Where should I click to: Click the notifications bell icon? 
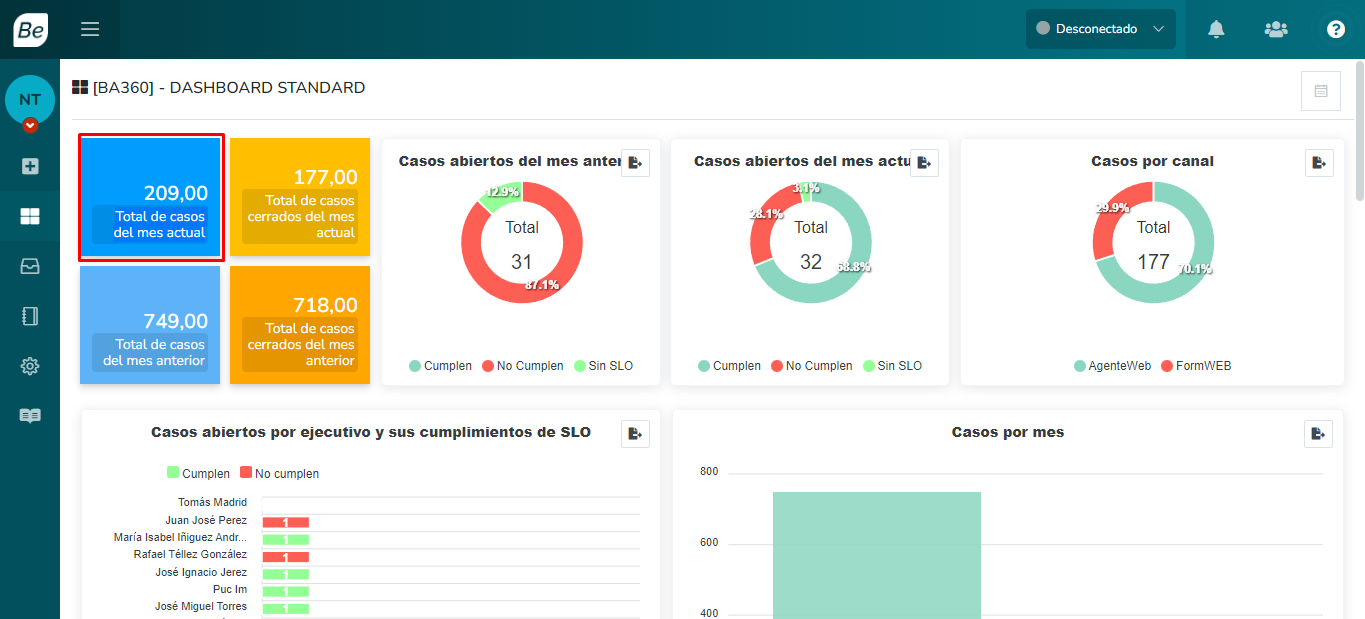point(1216,29)
